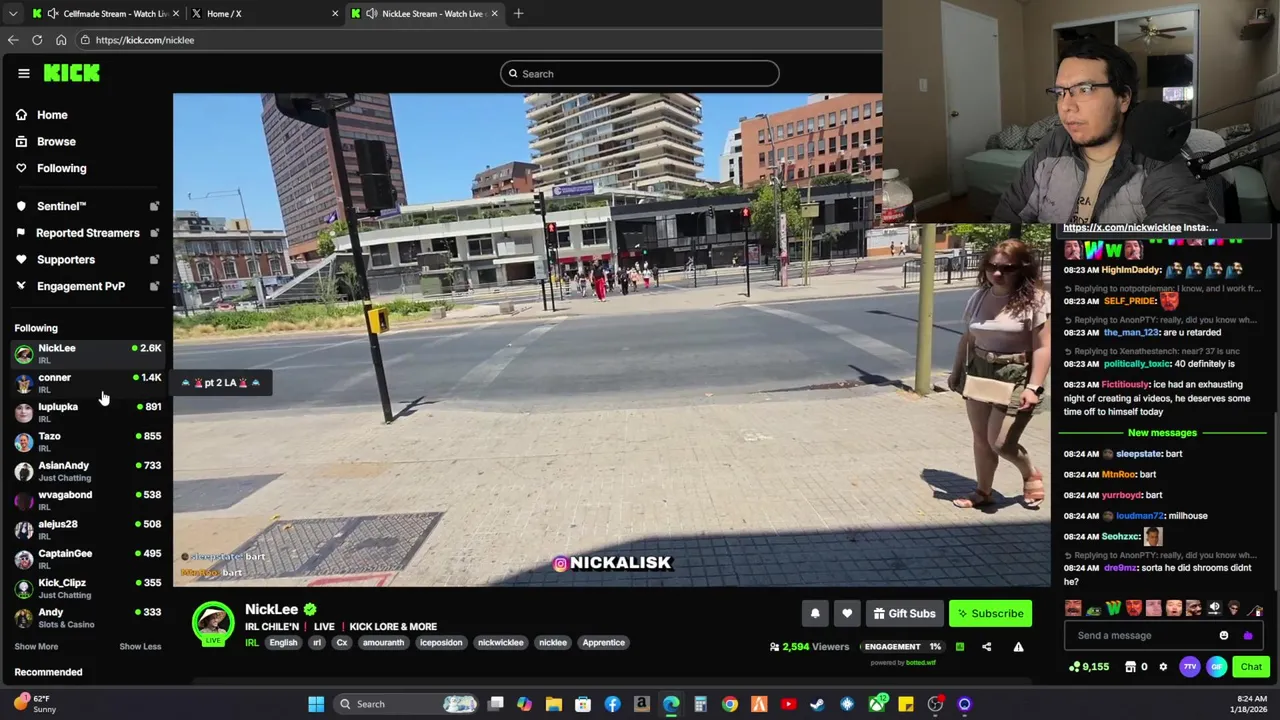1280x720 pixels.
Task: Click lock icon next to Sentinel™
Action: [154, 206]
